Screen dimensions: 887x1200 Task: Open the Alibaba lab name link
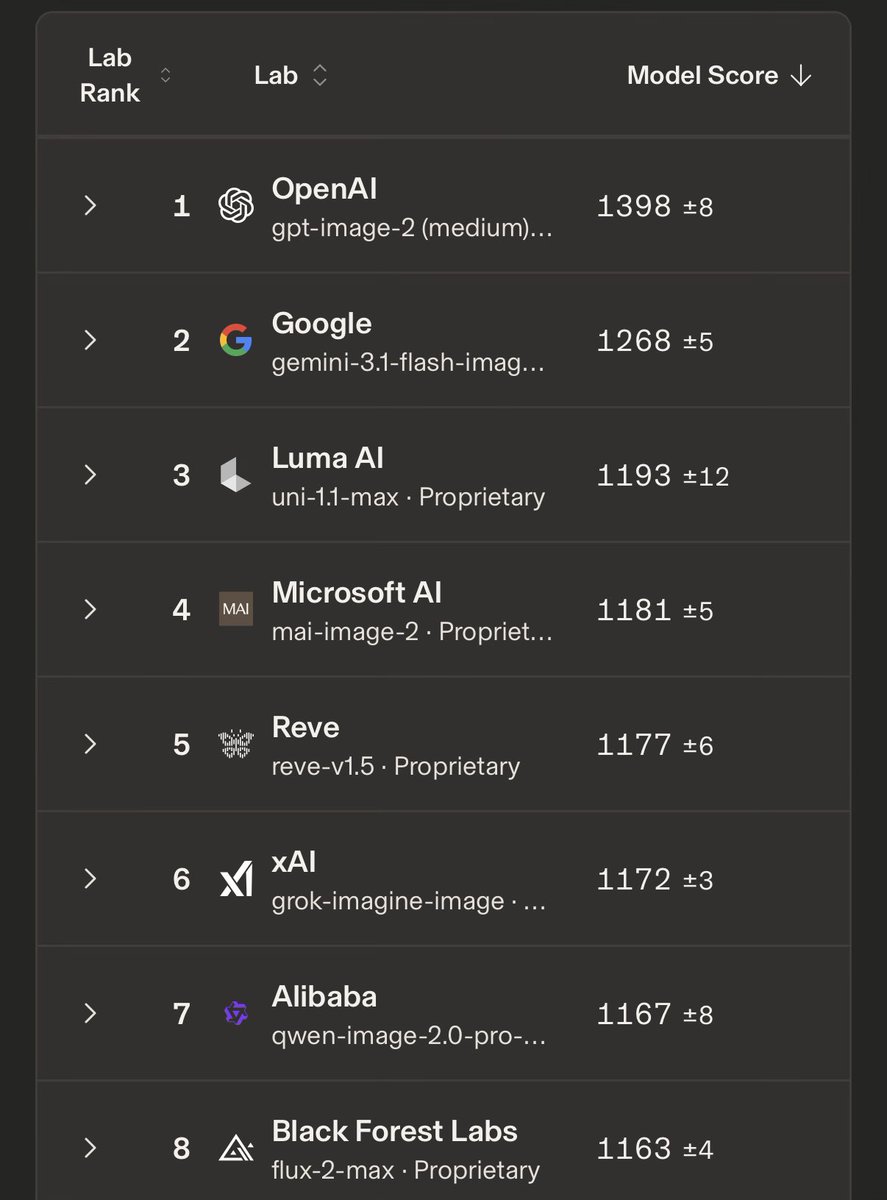tap(324, 997)
